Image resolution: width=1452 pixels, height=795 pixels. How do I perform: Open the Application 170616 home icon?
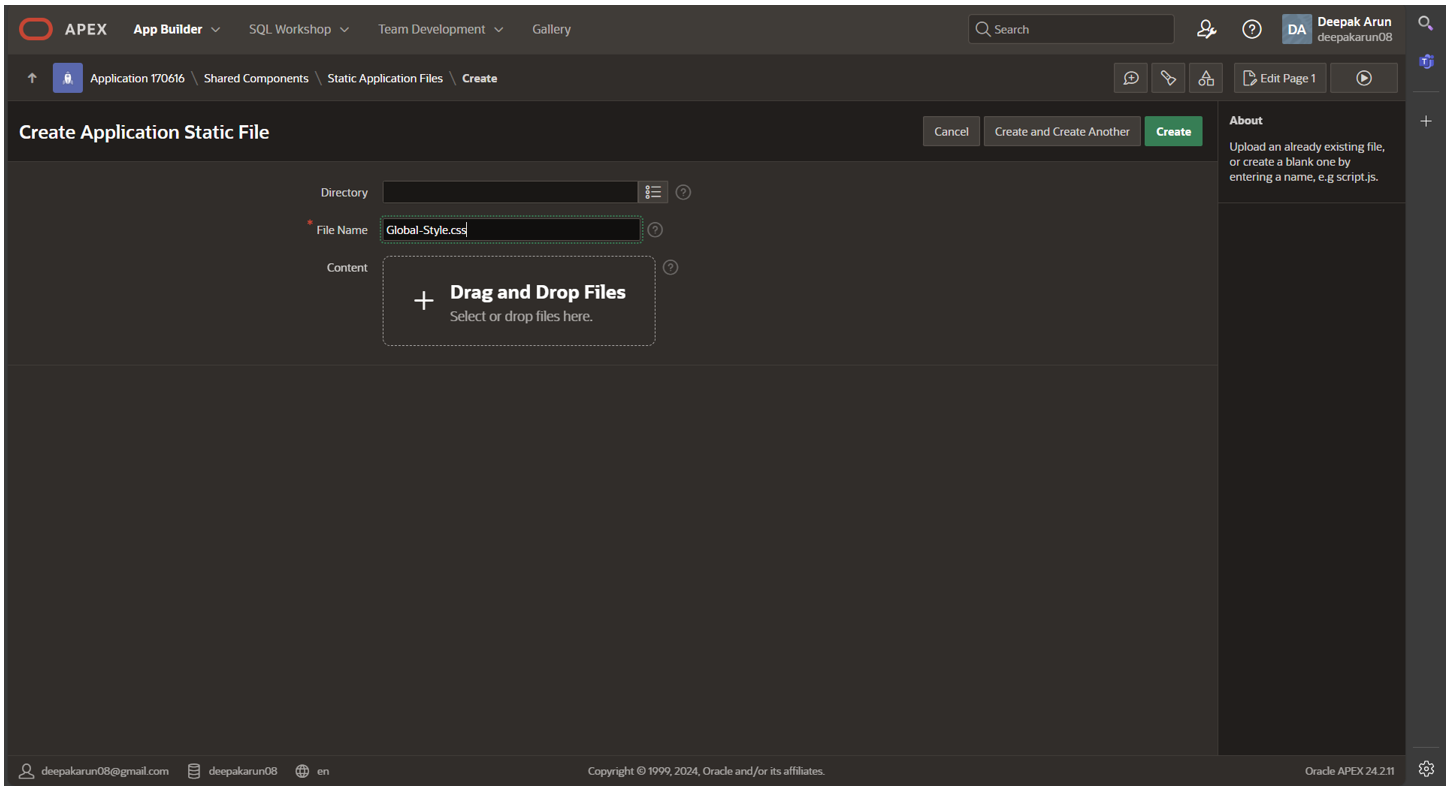coord(68,78)
